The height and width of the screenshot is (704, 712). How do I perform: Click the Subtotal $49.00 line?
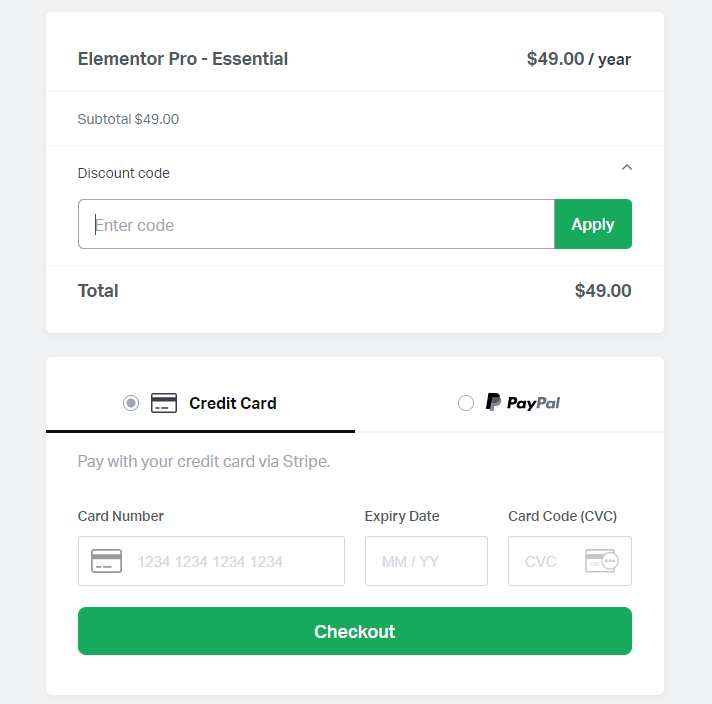(x=128, y=119)
